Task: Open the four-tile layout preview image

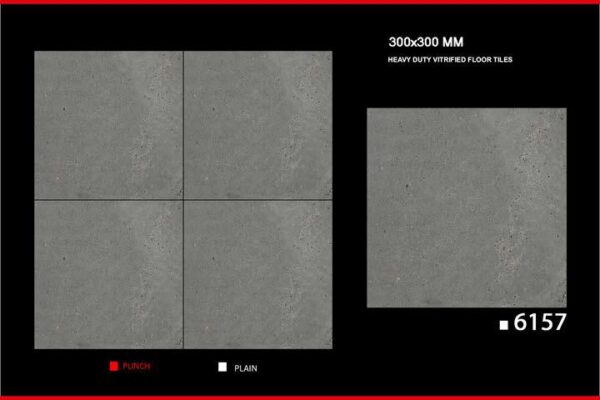Action: point(183,200)
